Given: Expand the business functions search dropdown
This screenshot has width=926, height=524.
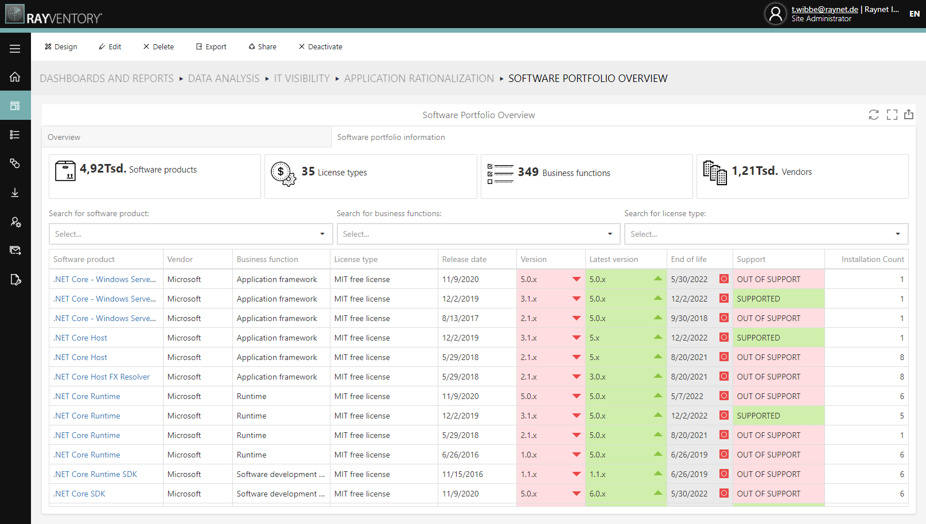Looking at the screenshot, I should tap(478, 234).
